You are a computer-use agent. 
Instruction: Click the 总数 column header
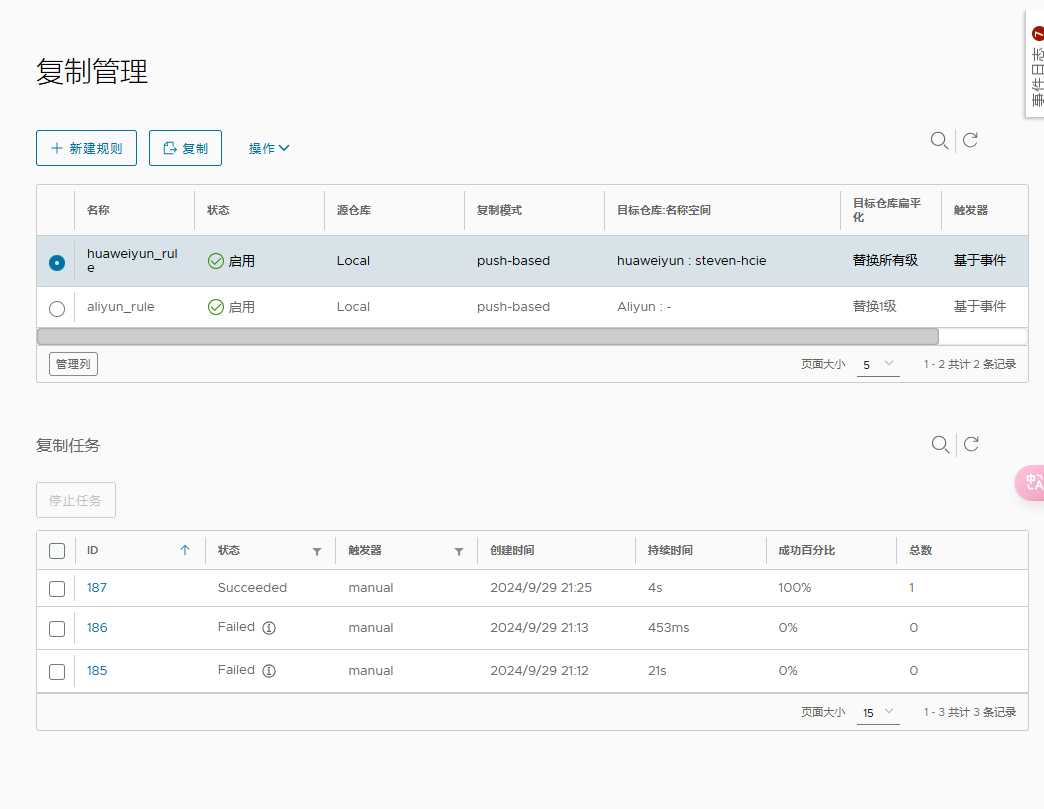click(x=921, y=551)
